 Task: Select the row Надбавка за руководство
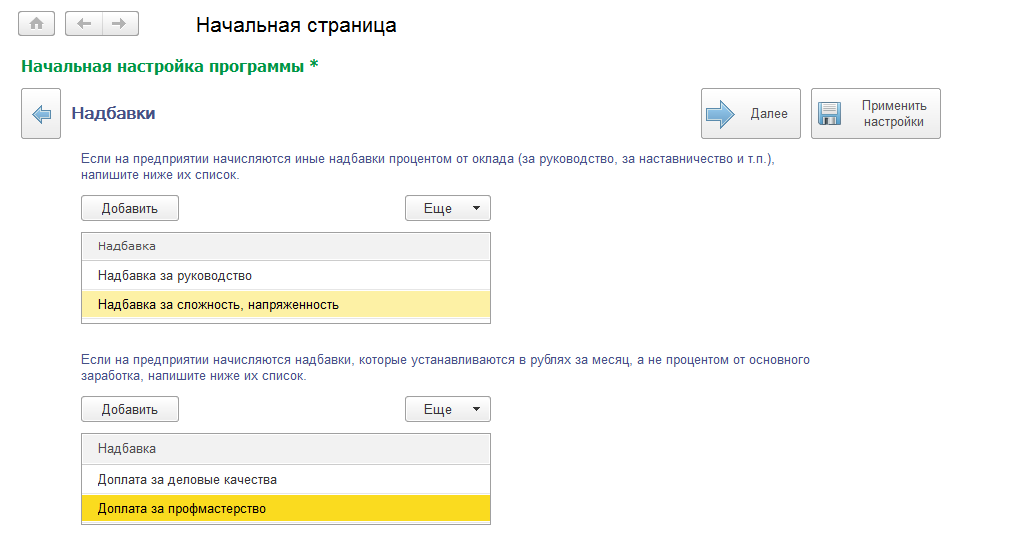click(285, 275)
